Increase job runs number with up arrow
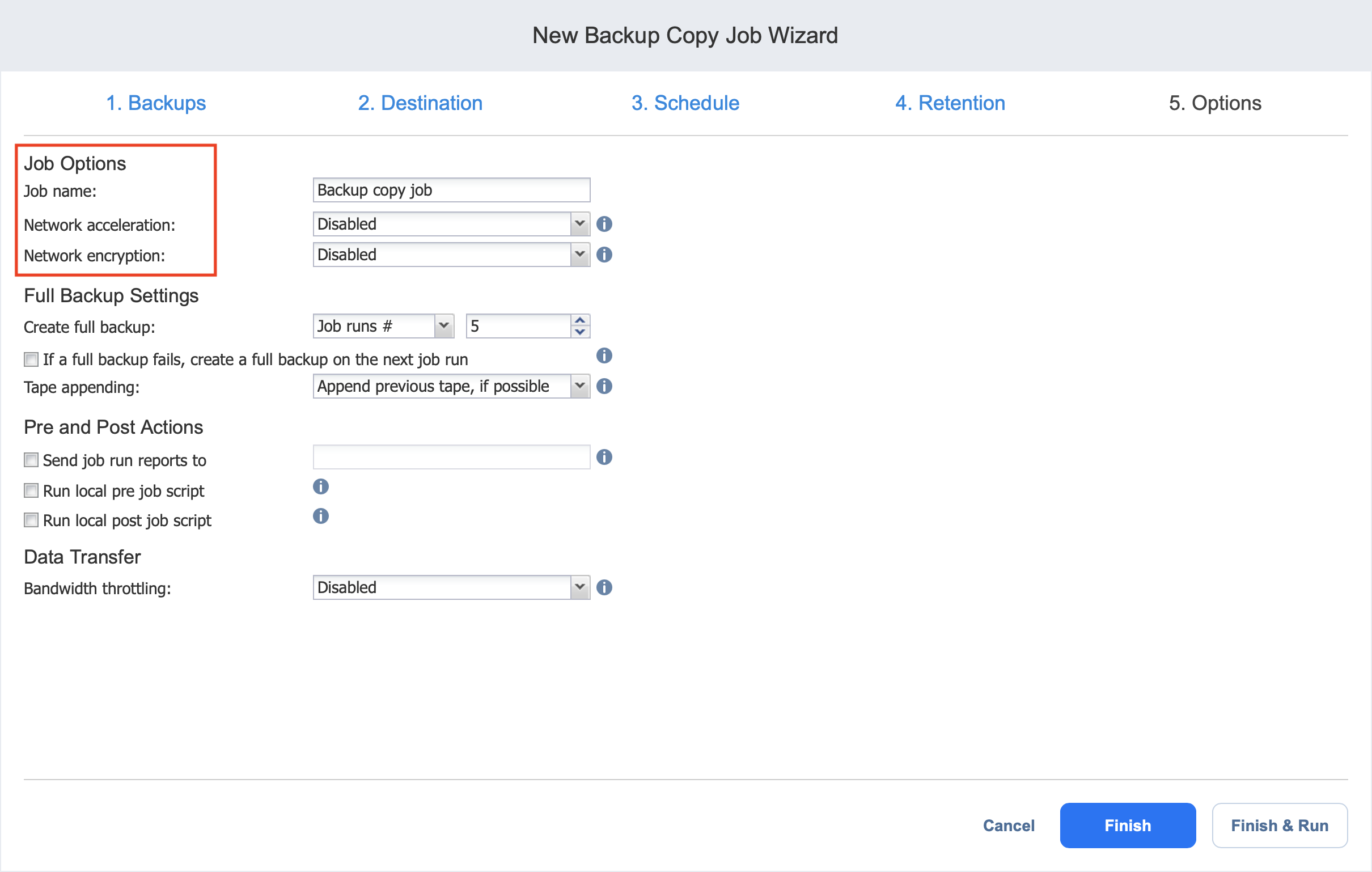Viewport: 1372px width, 872px height. (x=580, y=320)
